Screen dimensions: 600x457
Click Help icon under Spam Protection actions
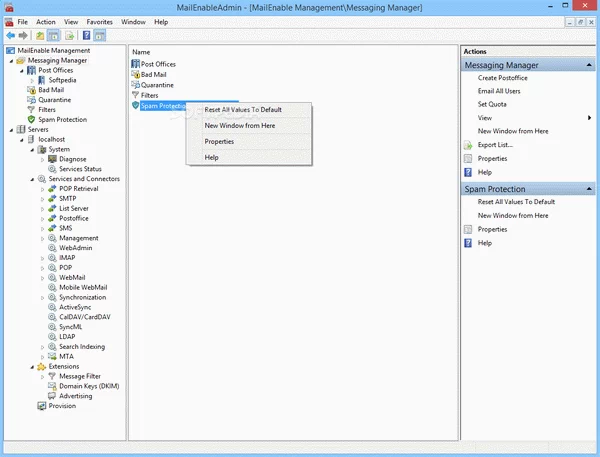point(468,243)
